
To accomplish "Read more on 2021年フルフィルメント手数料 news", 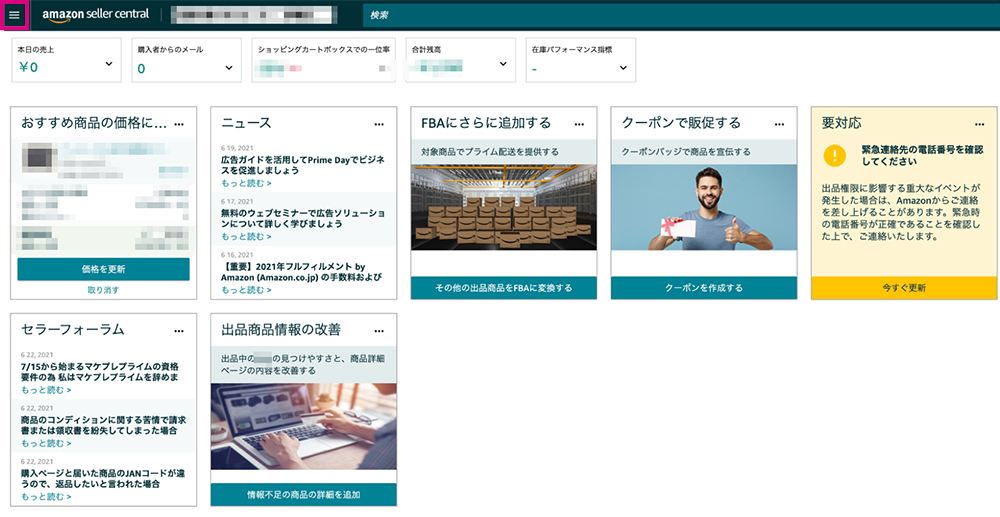I will 246,290.
